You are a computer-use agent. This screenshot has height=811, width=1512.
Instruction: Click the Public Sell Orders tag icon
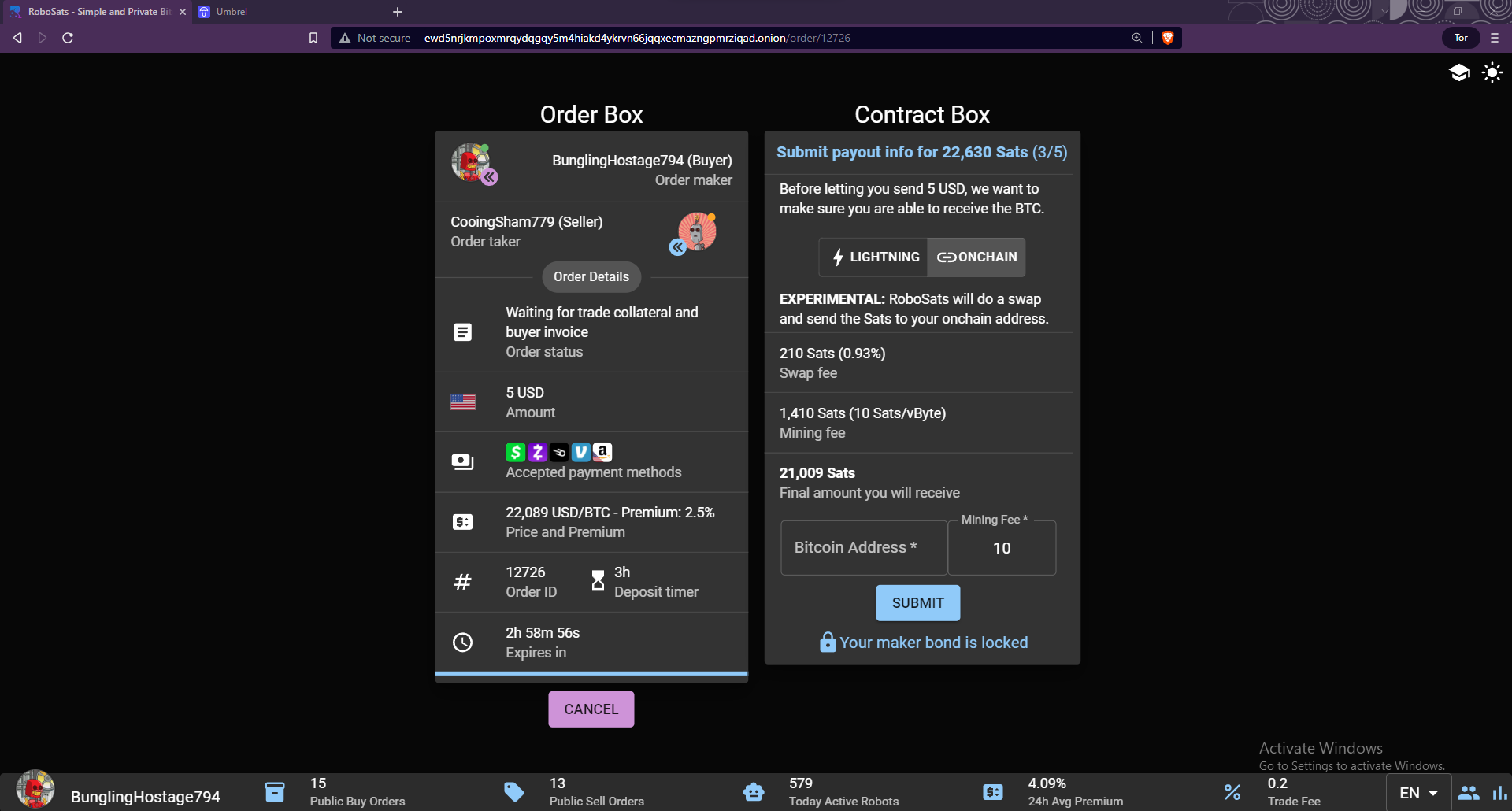click(514, 792)
